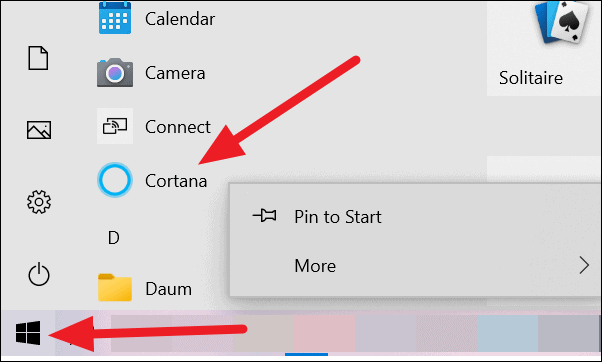
Task: Click the Windows Start button
Action: [x=28, y=333]
